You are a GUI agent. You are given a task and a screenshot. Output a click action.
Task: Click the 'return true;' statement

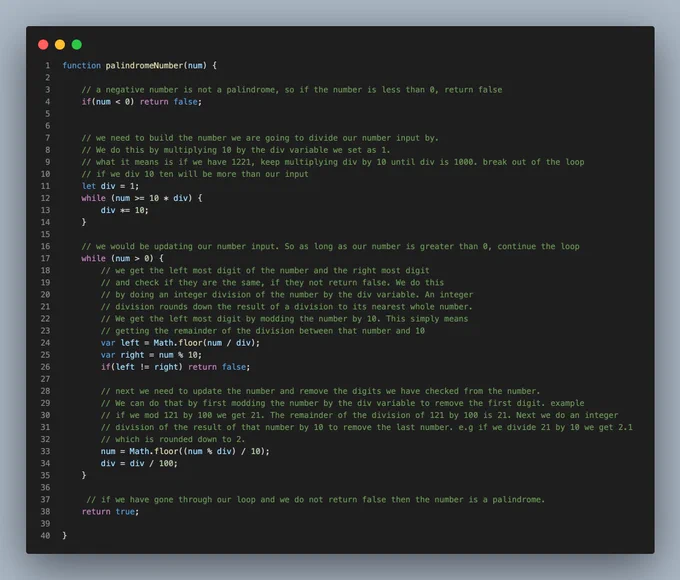111,512
